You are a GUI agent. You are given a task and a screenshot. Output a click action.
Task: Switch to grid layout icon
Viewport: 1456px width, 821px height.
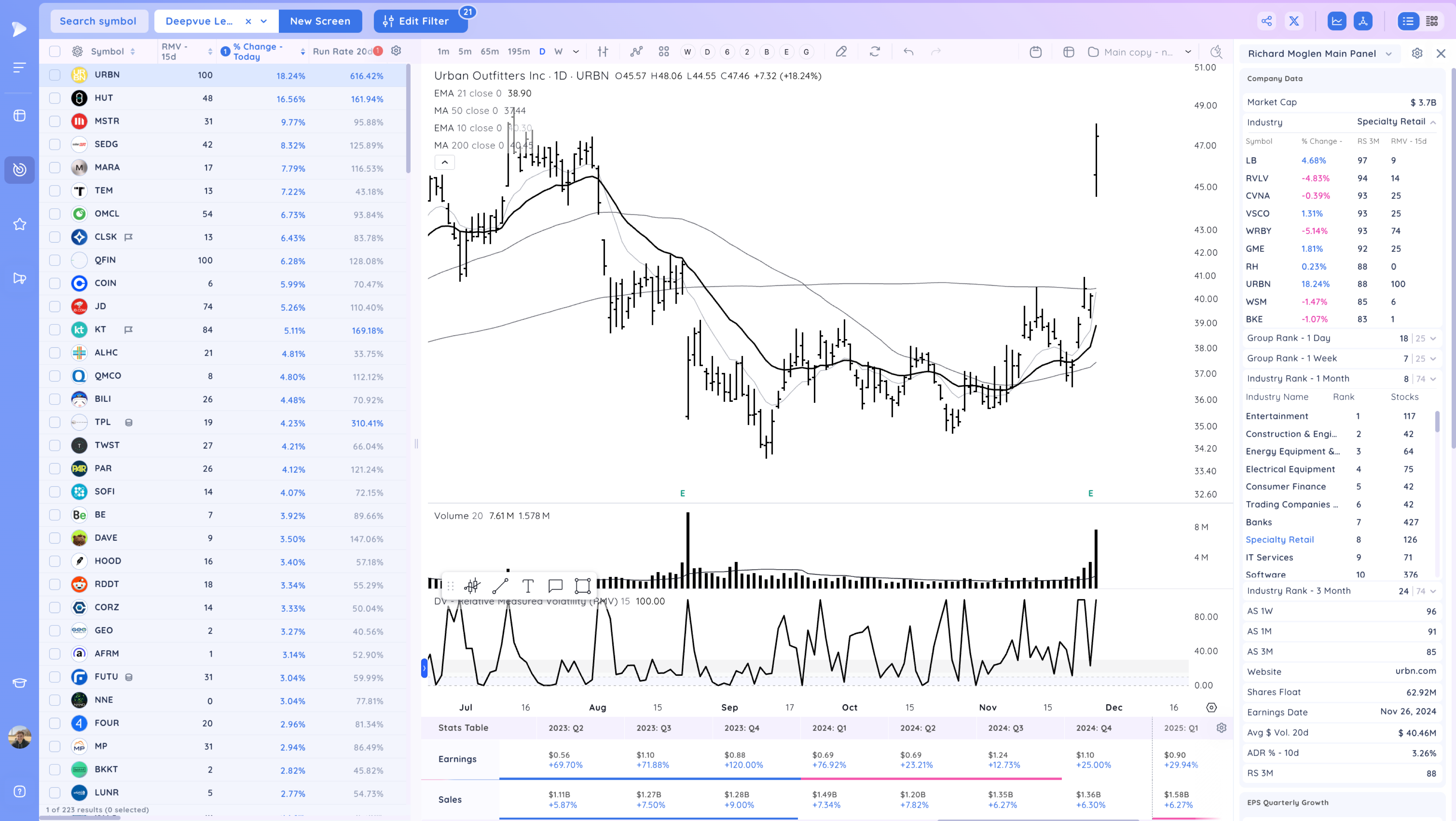click(1432, 21)
